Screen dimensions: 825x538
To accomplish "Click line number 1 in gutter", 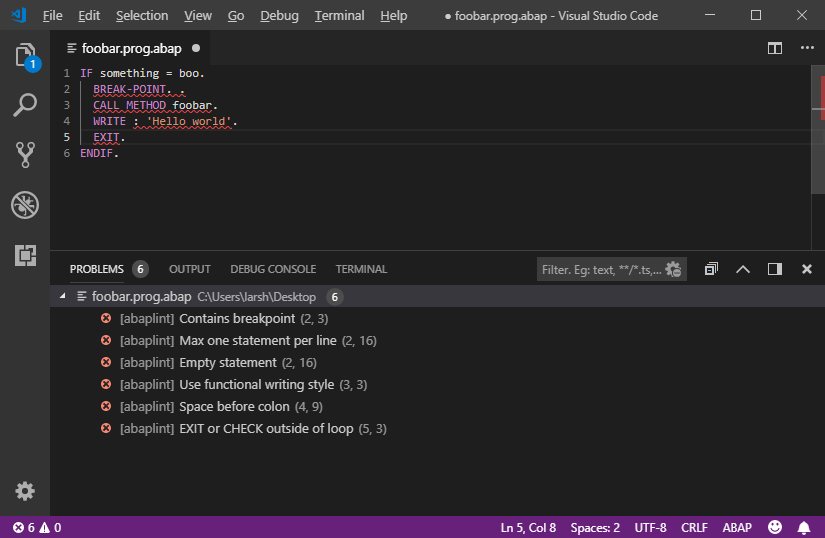I will pyautogui.click(x=66, y=73).
